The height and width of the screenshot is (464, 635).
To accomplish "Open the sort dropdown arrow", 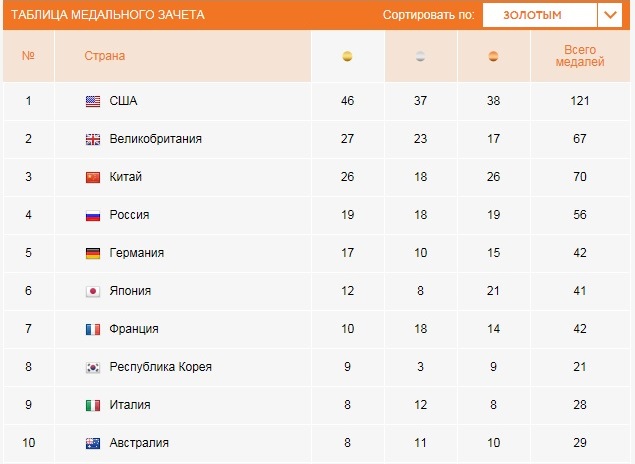I will [610, 15].
